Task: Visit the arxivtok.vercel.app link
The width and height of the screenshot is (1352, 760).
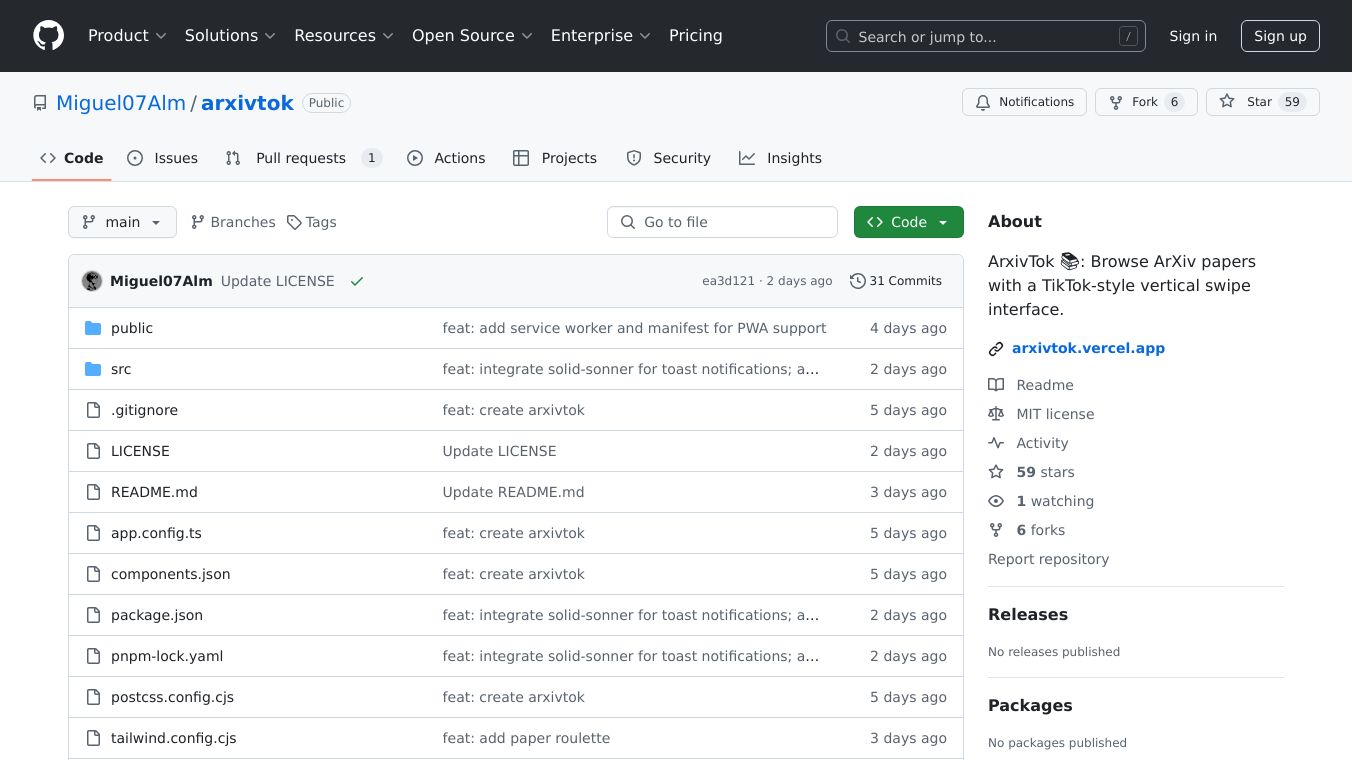Action: (1088, 348)
